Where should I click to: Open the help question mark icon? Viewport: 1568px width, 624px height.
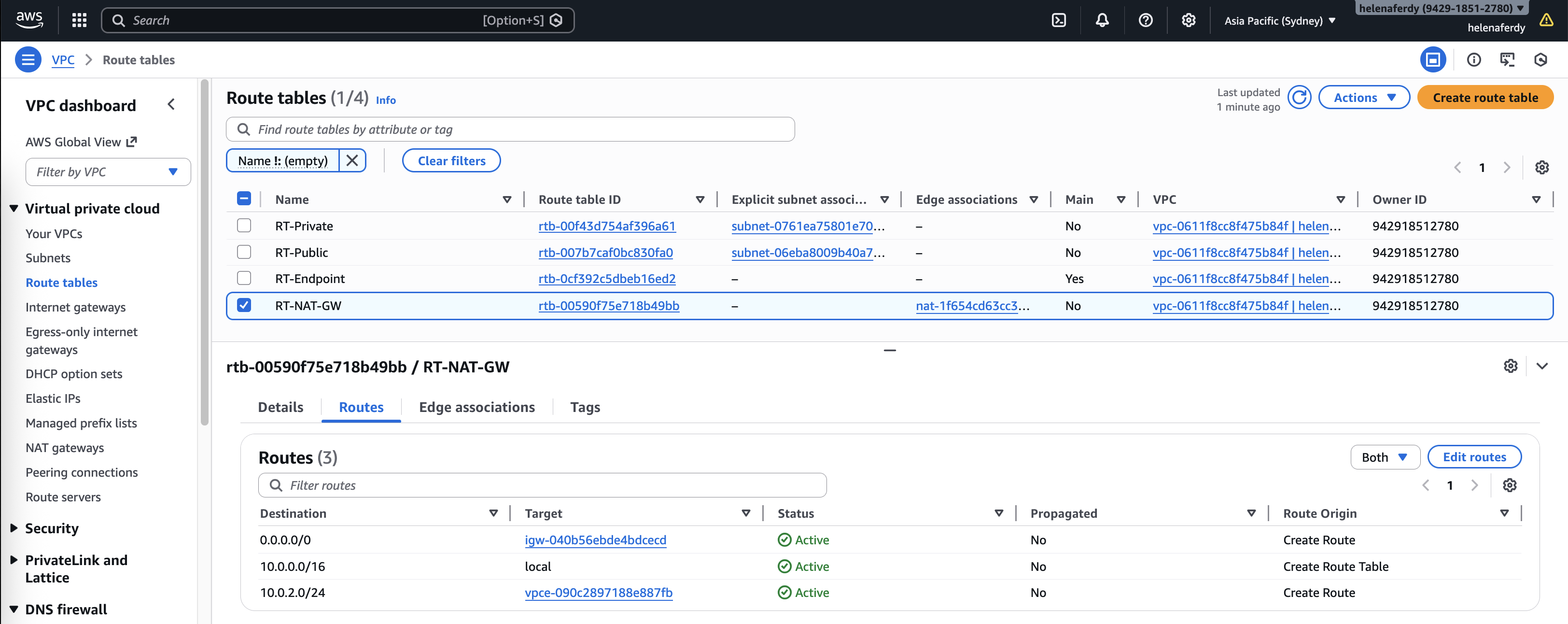(x=1145, y=20)
